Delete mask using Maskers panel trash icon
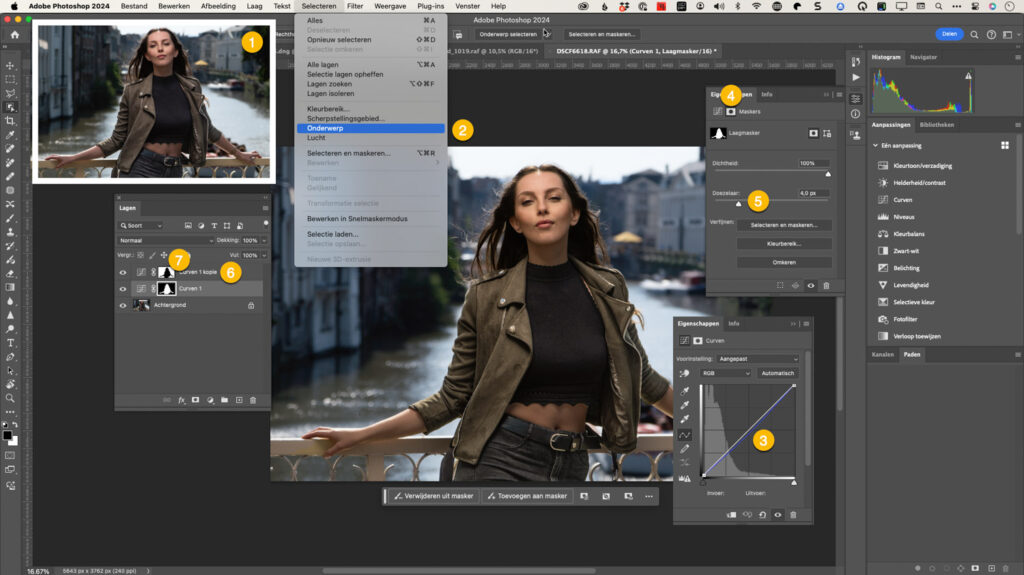The height and width of the screenshot is (575, 1024). (826, 286)
